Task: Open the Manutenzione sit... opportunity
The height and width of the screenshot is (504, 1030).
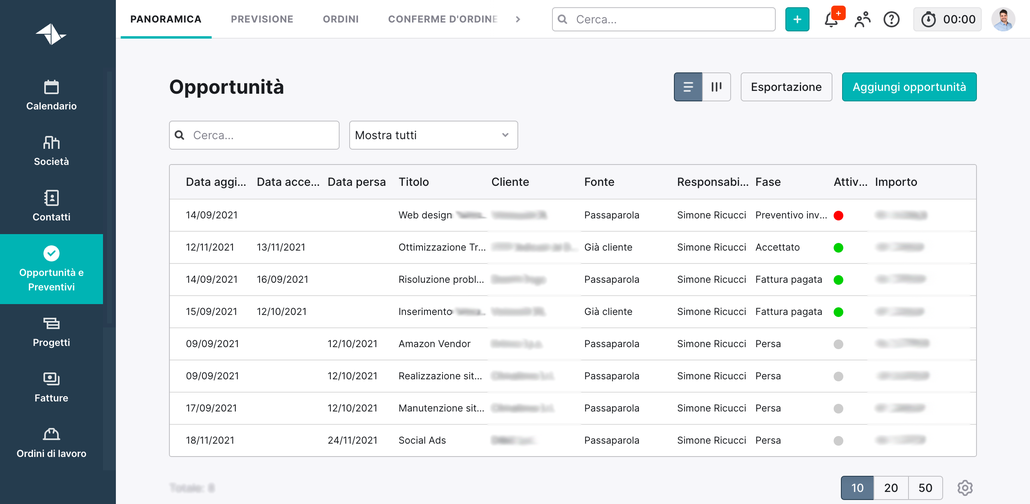Action: 441,408
